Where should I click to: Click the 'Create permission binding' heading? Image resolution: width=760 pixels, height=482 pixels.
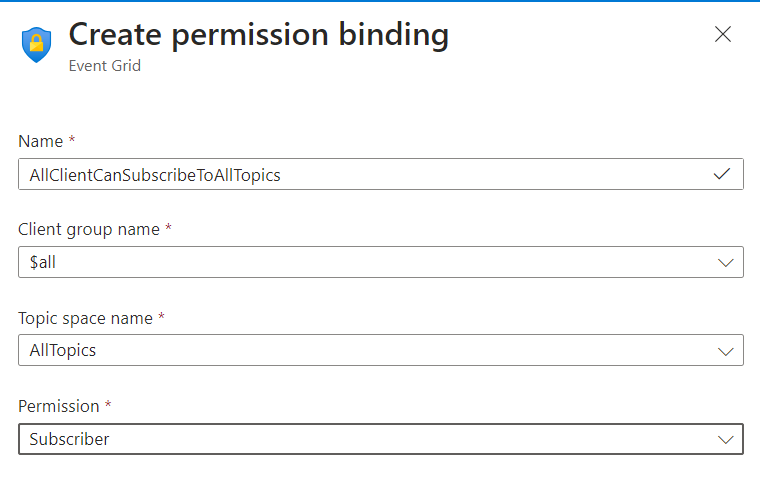258,34
